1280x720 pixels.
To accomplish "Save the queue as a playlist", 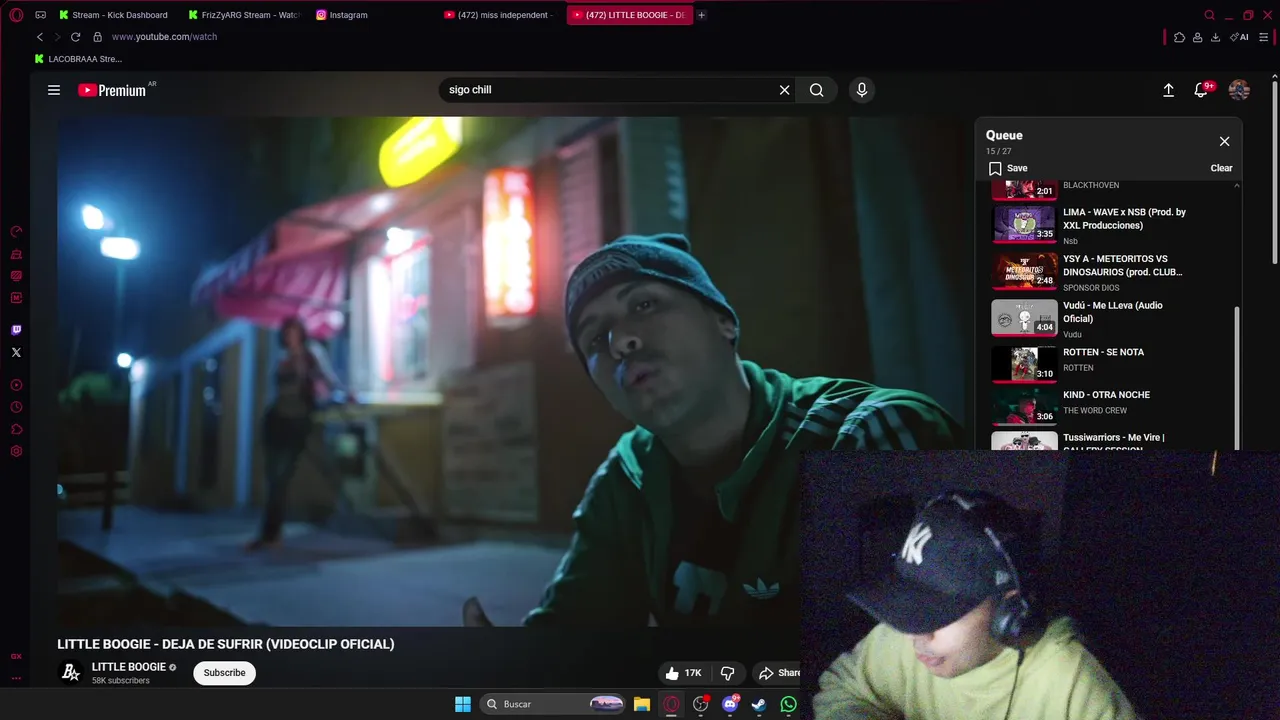I will point(1008,168).
